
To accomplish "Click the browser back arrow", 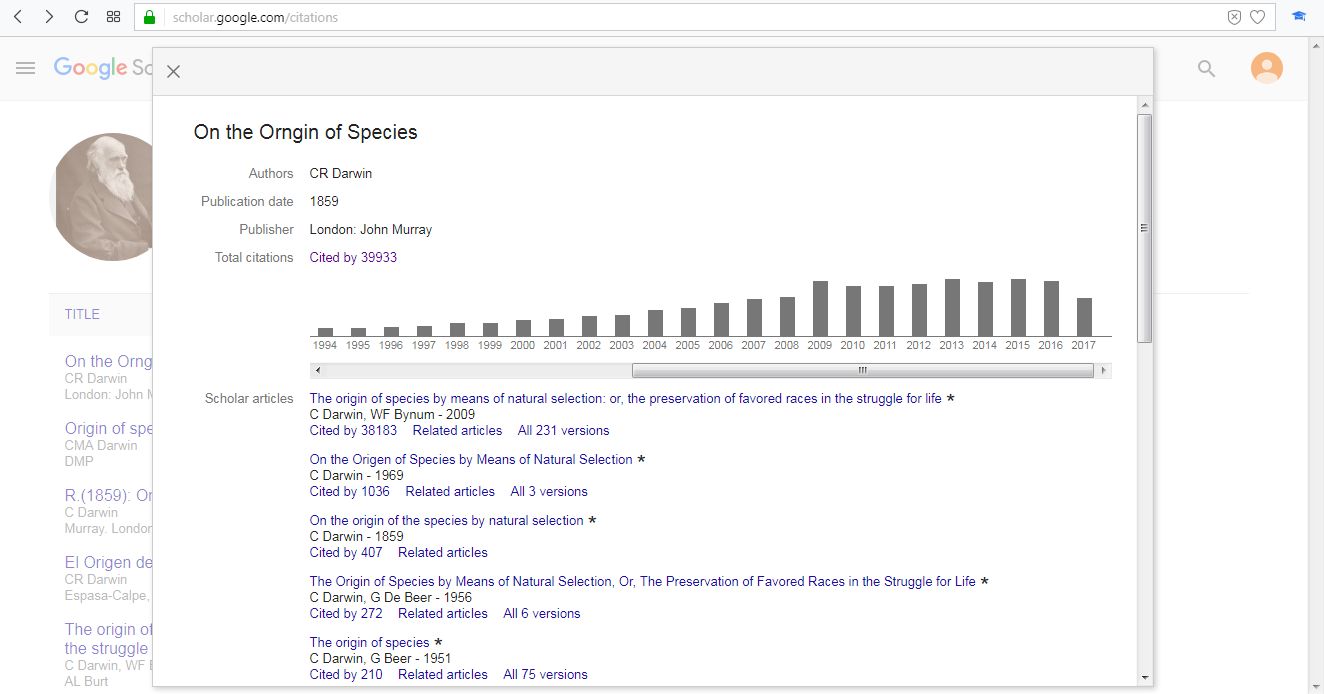I will point(18,17).
